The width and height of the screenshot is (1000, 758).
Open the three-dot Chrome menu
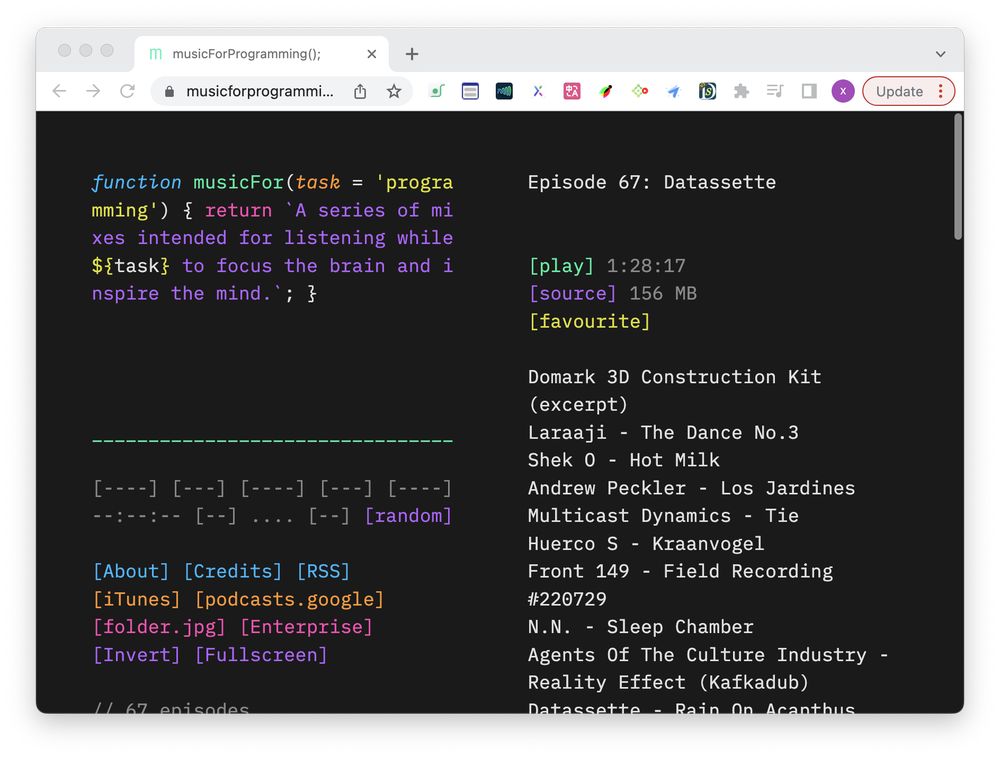(941, 91)
